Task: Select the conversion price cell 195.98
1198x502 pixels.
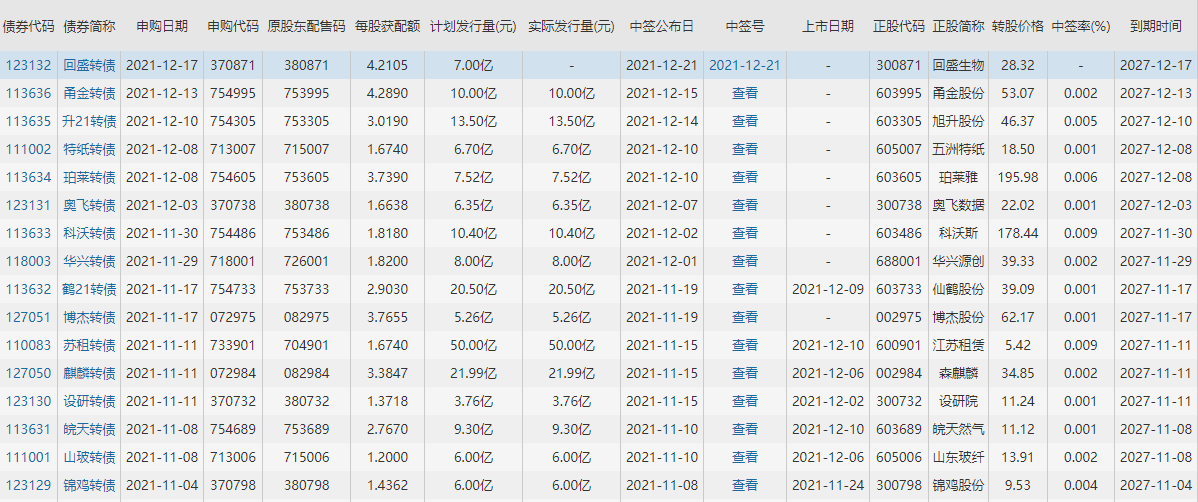Action: tap(1018, 177)
